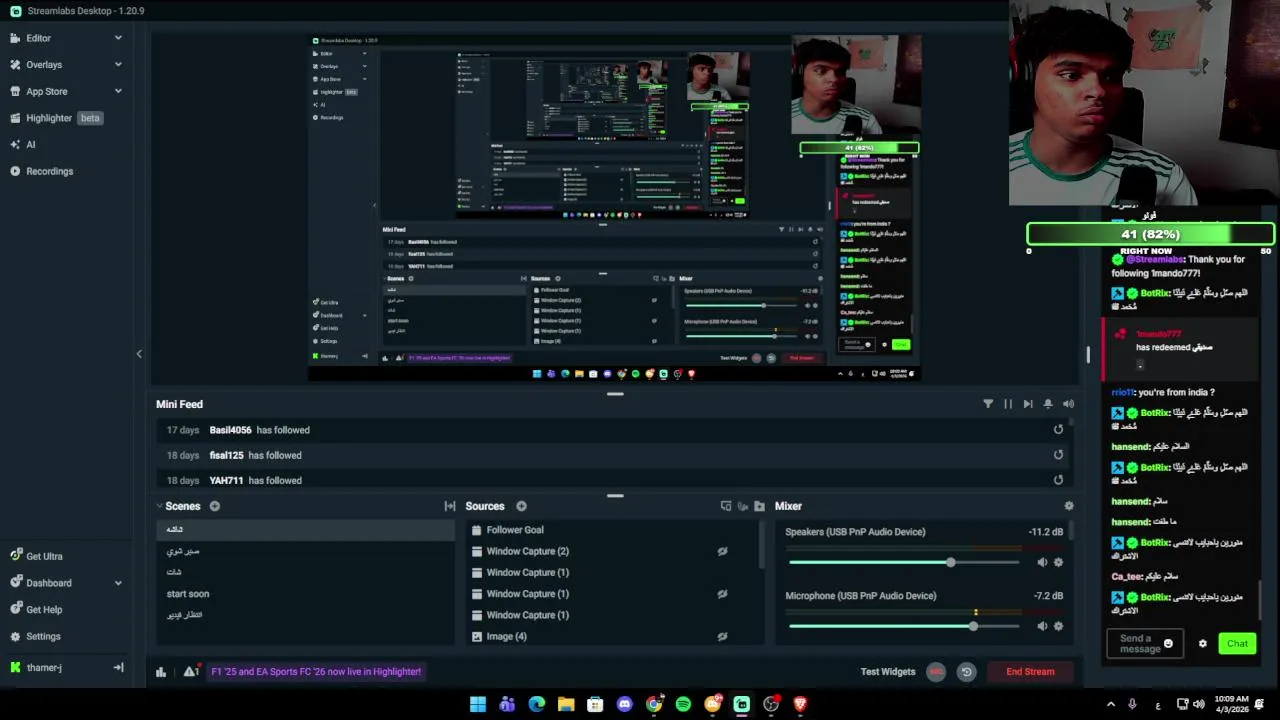Click the bell icon in Mini Feed header
1280x720 pixels.
[1048, 404]
